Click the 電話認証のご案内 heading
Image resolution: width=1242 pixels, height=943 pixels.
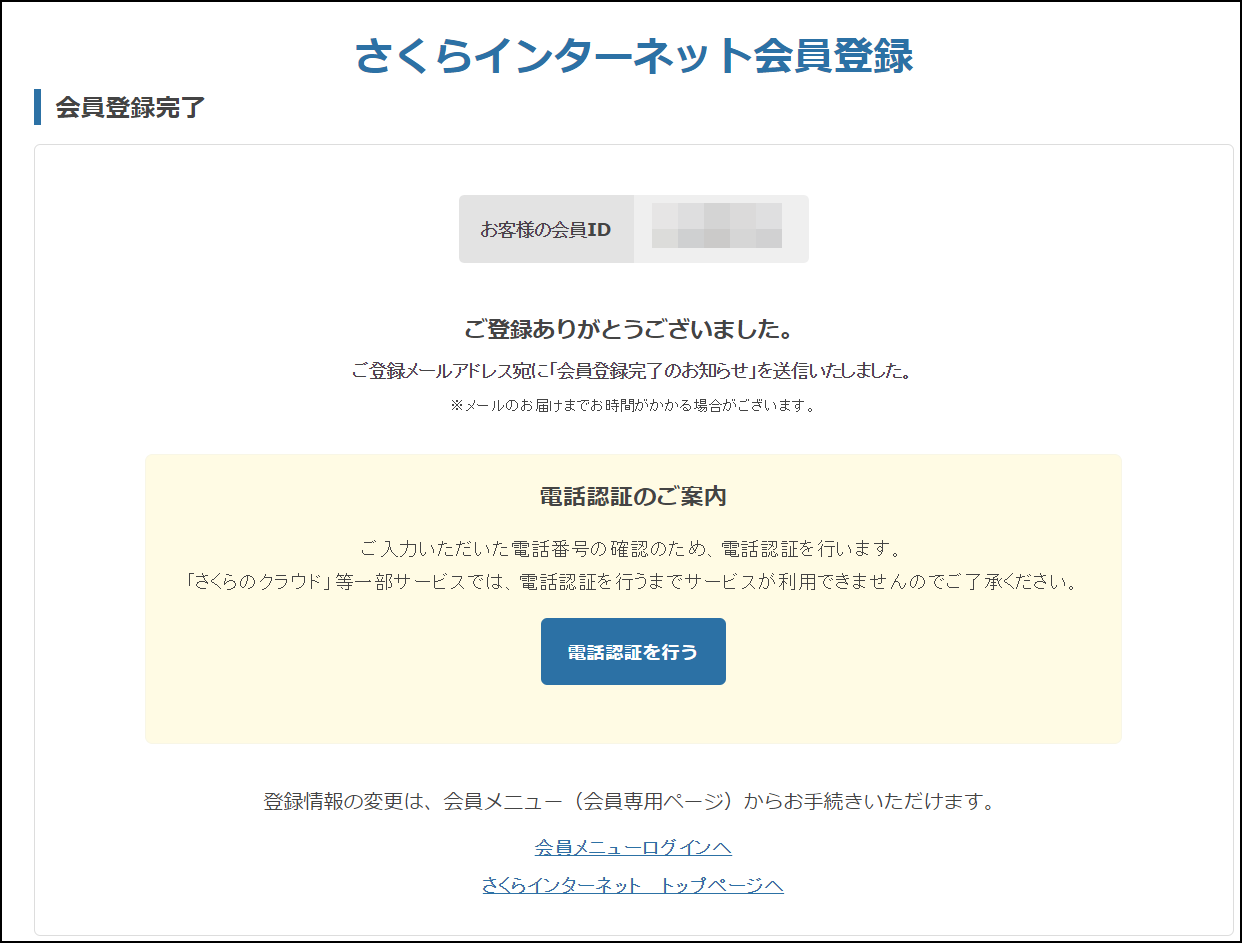pos(633,496)
